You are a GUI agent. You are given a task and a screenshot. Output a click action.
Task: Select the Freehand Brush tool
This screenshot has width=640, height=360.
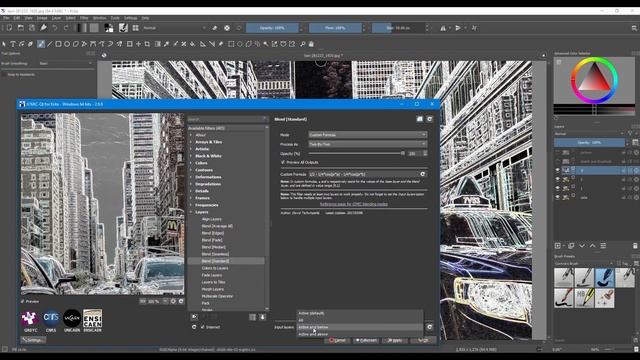[41, 44]
